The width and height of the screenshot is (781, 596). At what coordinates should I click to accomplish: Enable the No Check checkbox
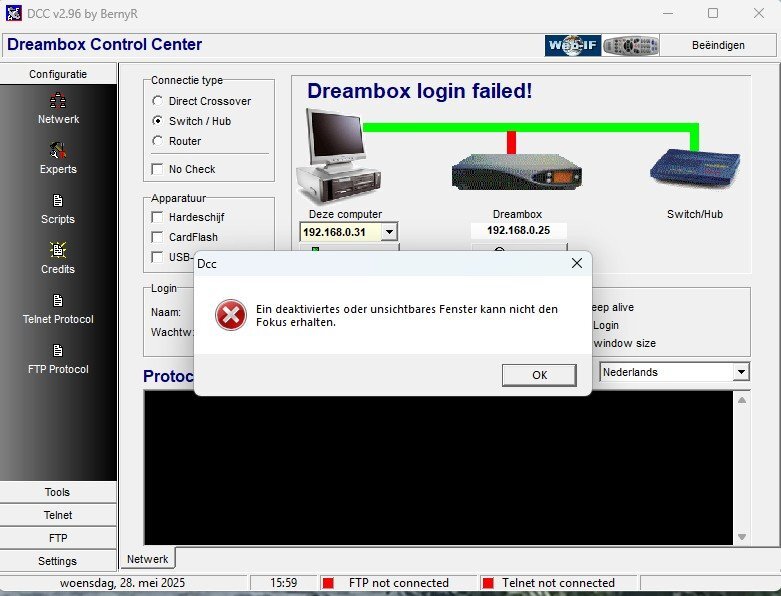[157, 169]
